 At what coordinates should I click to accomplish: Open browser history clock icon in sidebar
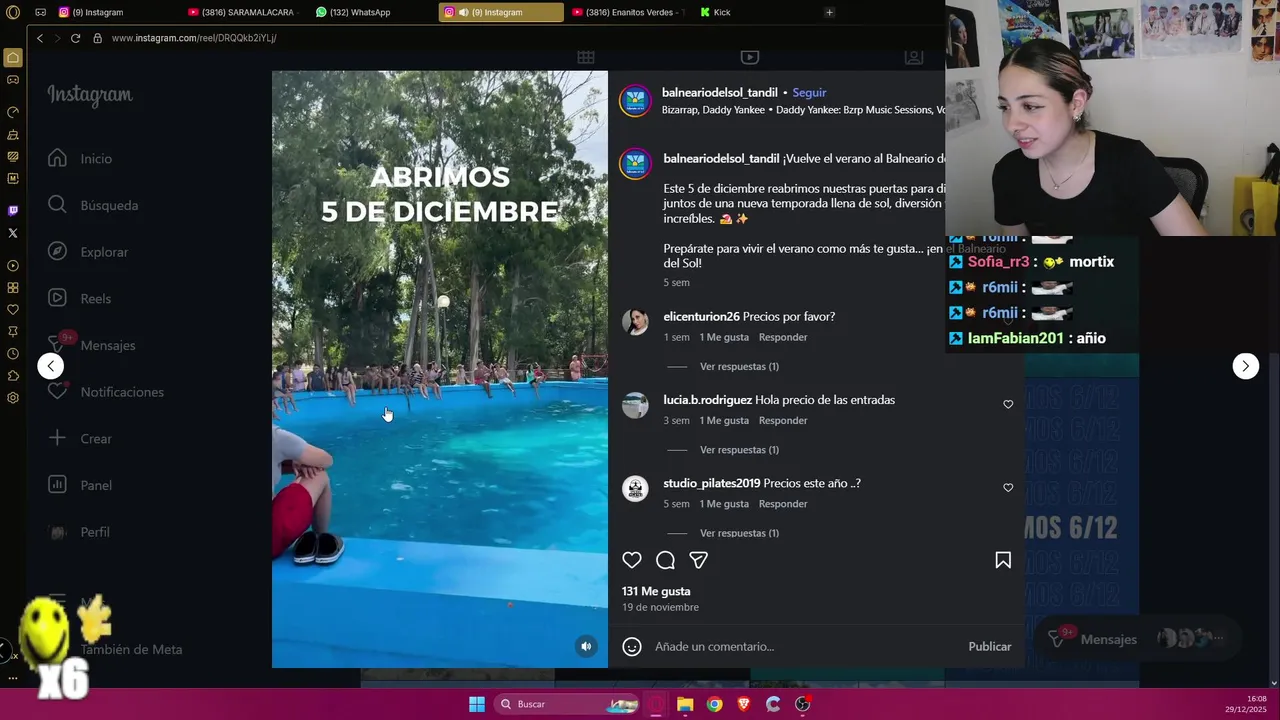(x=13, y=354)
